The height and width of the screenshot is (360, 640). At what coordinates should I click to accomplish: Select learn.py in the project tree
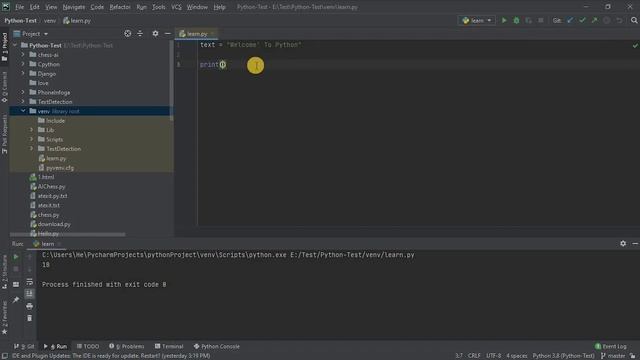point(56,158)
